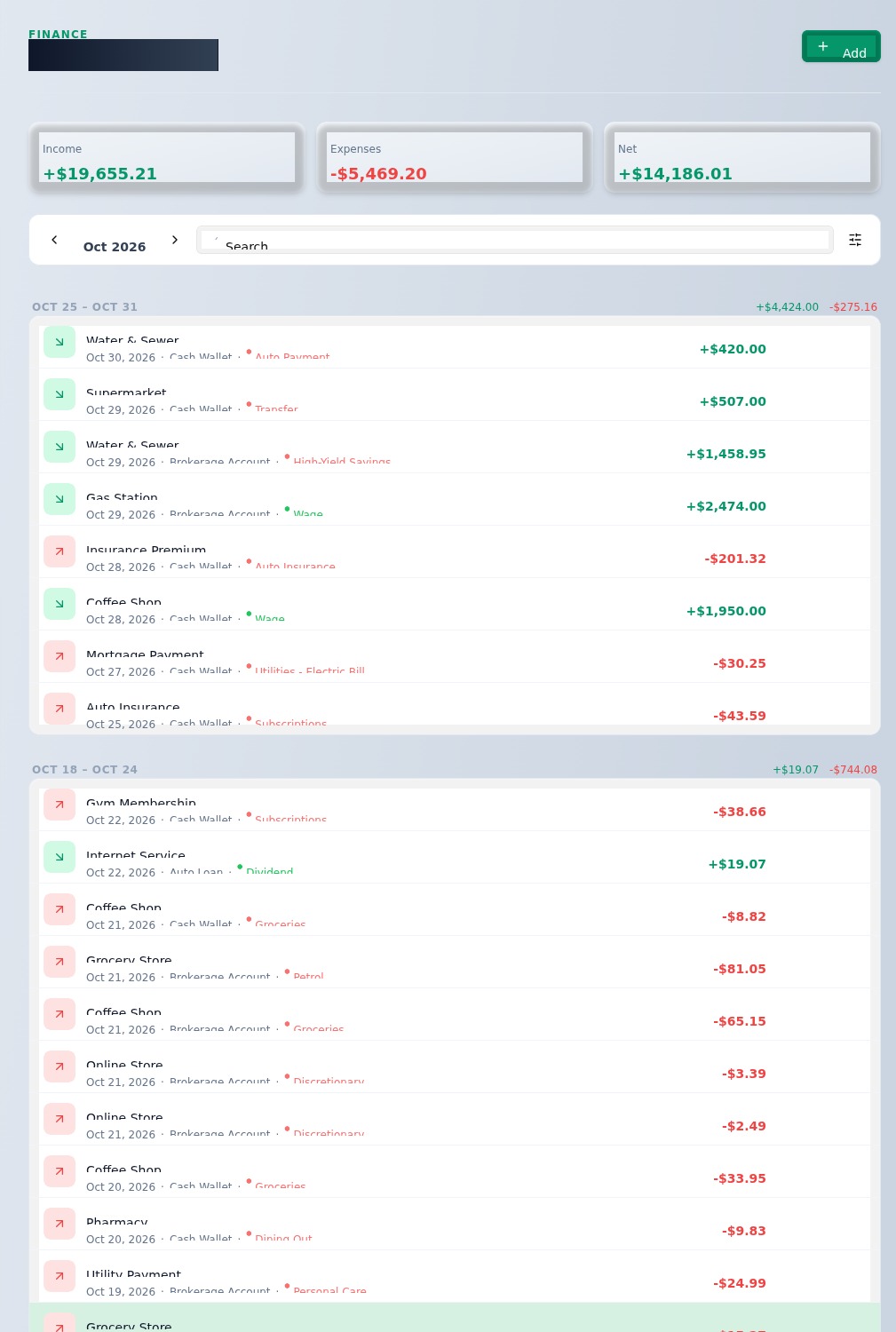Select the Net total +$14,186.01
The height and width of the screenshot is (1332, 896).
(x=675, y=174)
